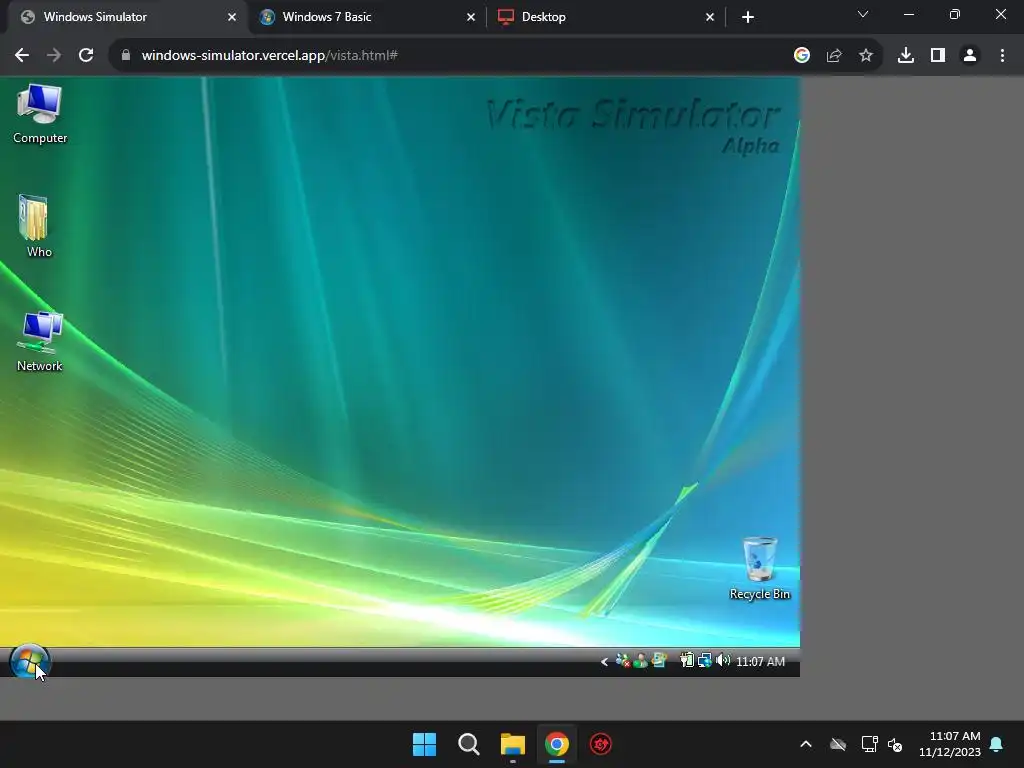The image size is (1024, 768).
Task: Open the Windows 11 Start button
Action: (424, 744)
